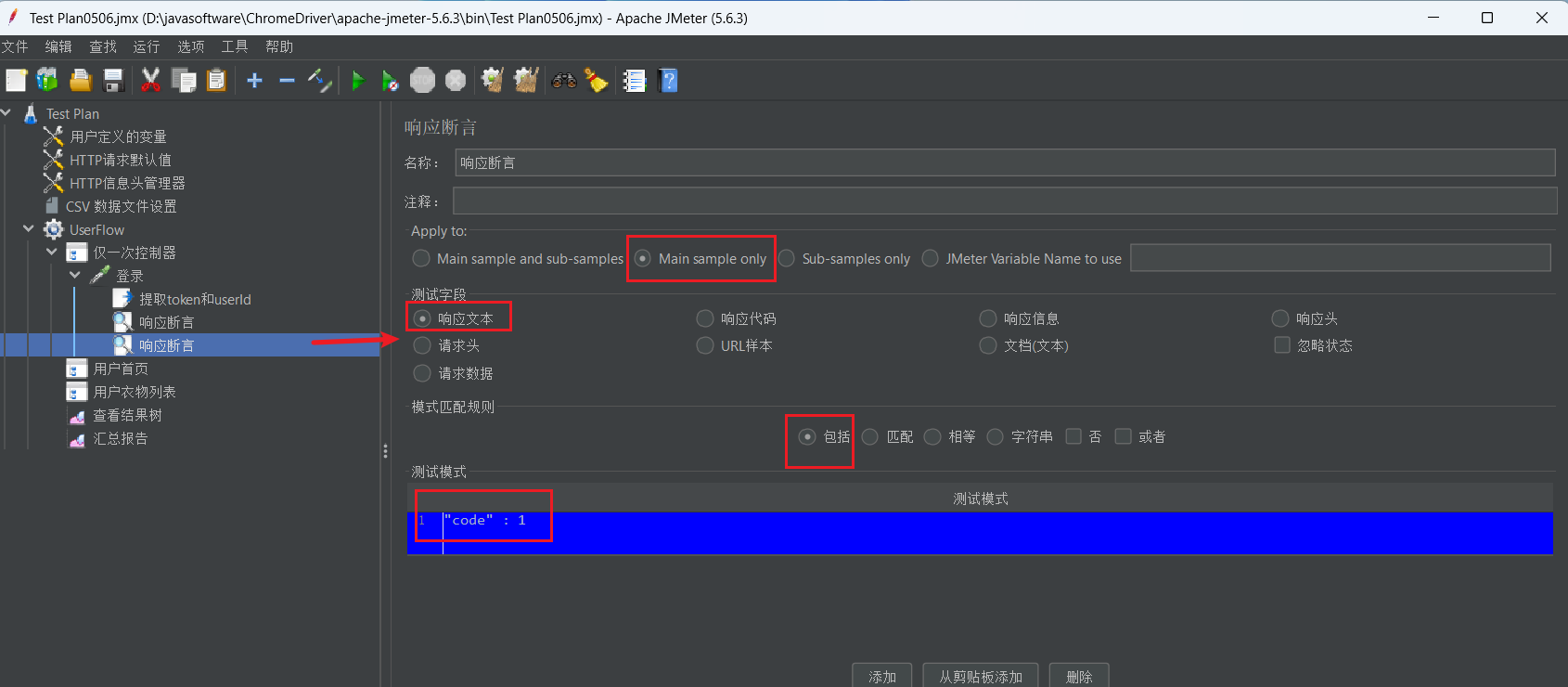Open the 编辑 menu
Viewport: 1568px width, 687px height.
[x=58, y=46]
